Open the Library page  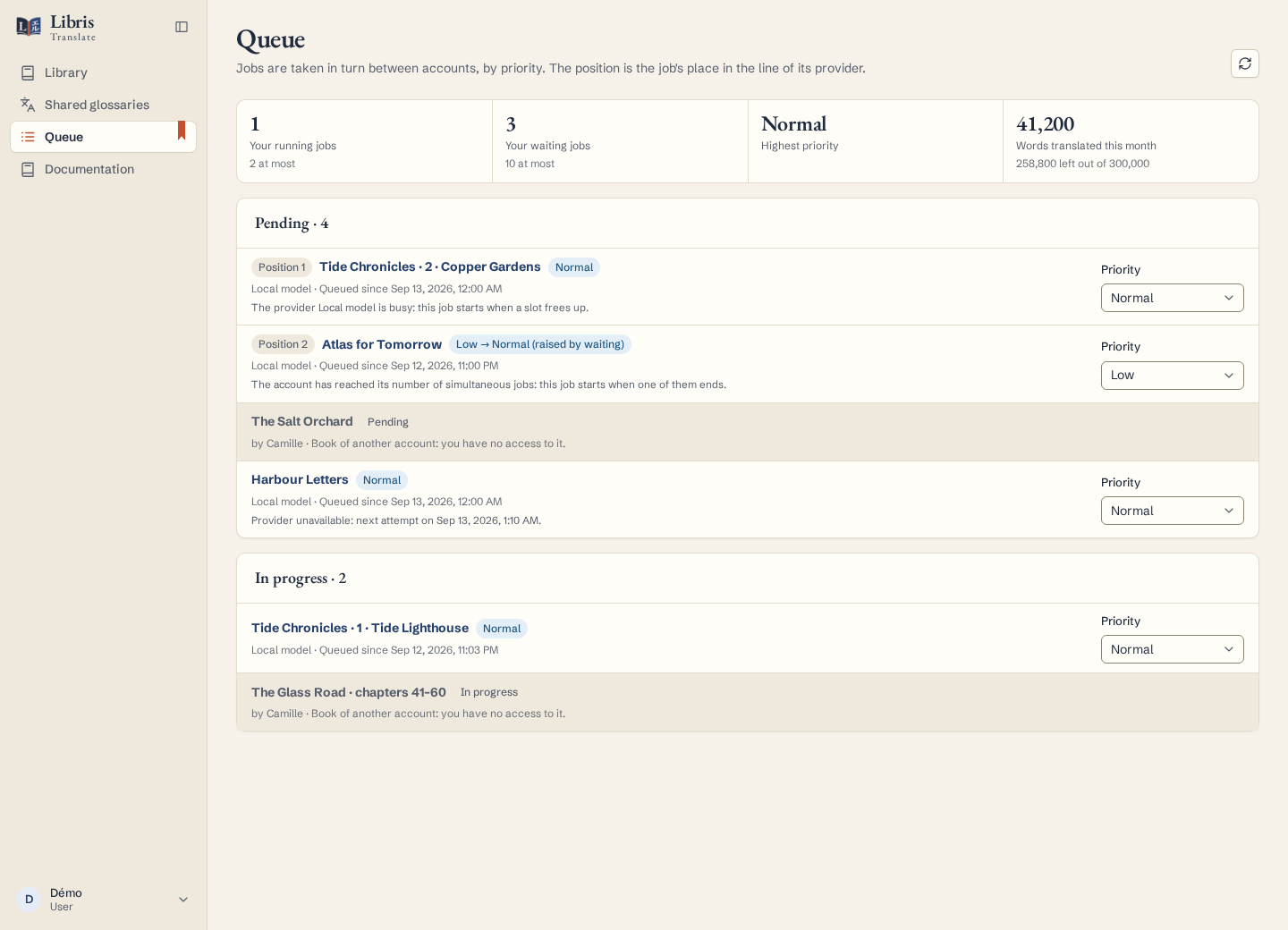103,73
